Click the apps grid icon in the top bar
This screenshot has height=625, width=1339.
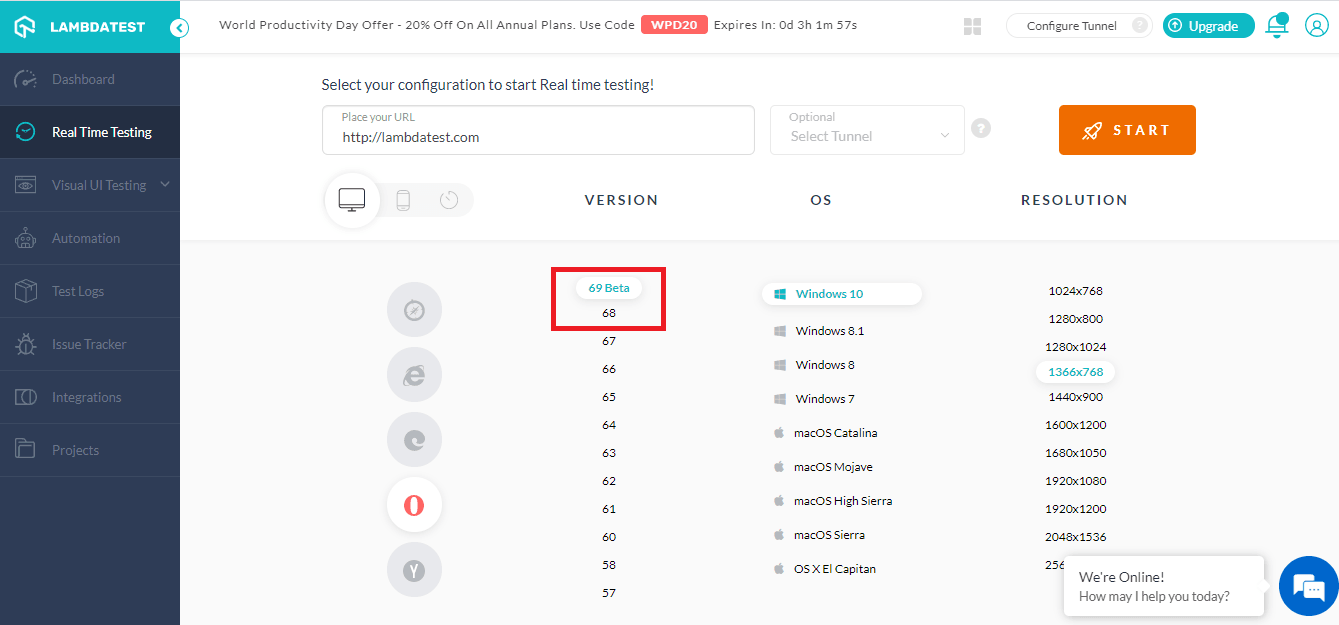click(x=972, y=25)
